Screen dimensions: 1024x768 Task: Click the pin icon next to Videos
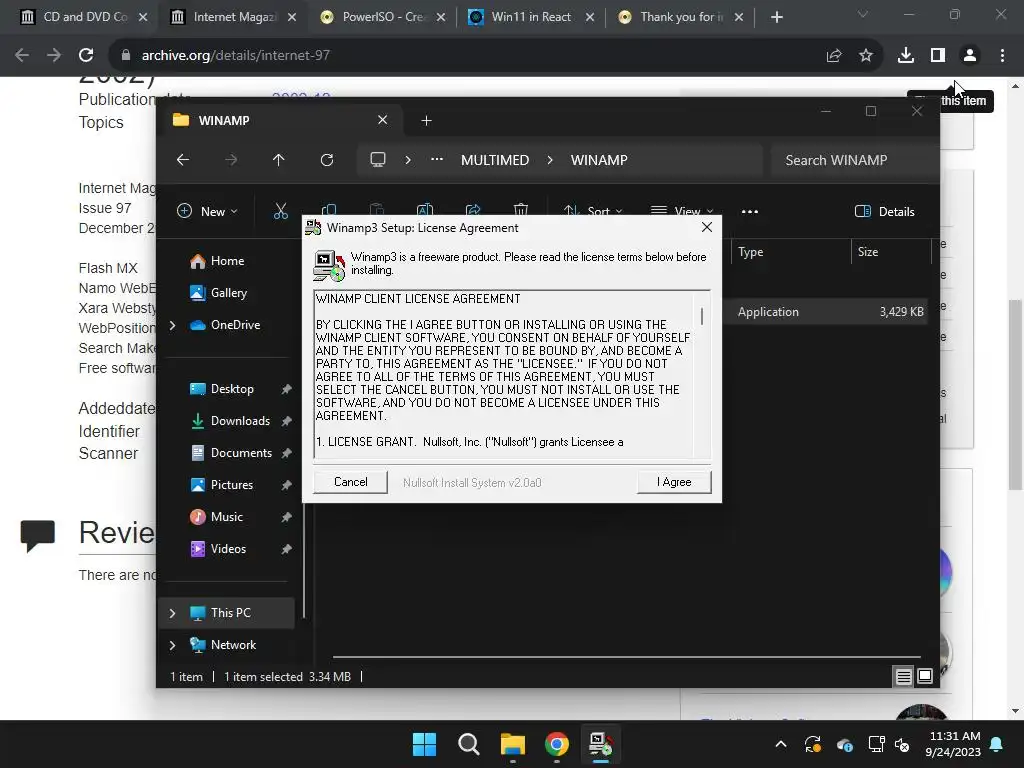click(x=286, y=549)
